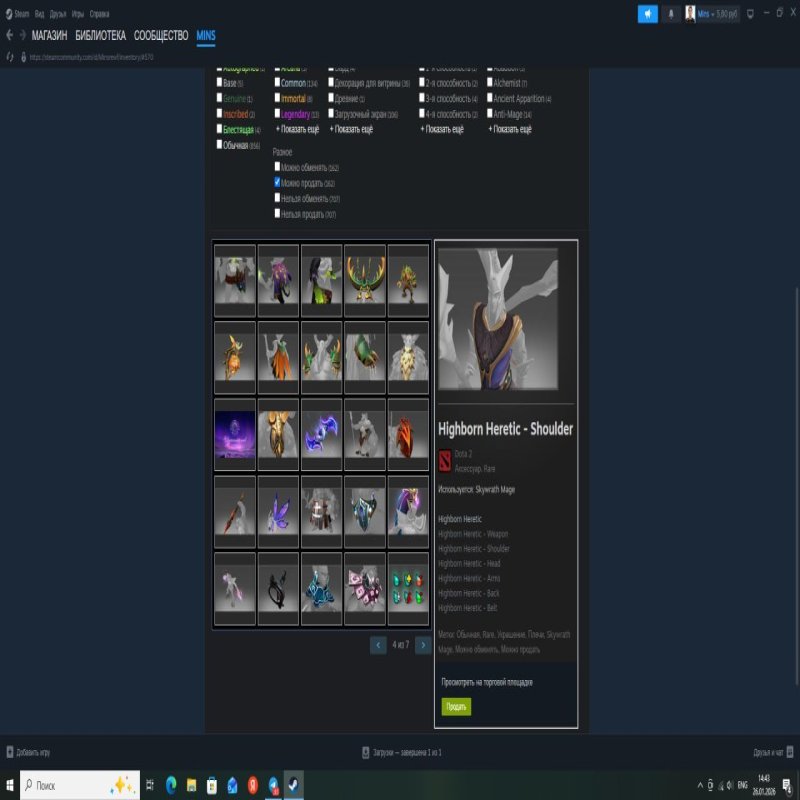Open the Mins account balance dropdown
The image size is (800, 800).
pos(716,14)
